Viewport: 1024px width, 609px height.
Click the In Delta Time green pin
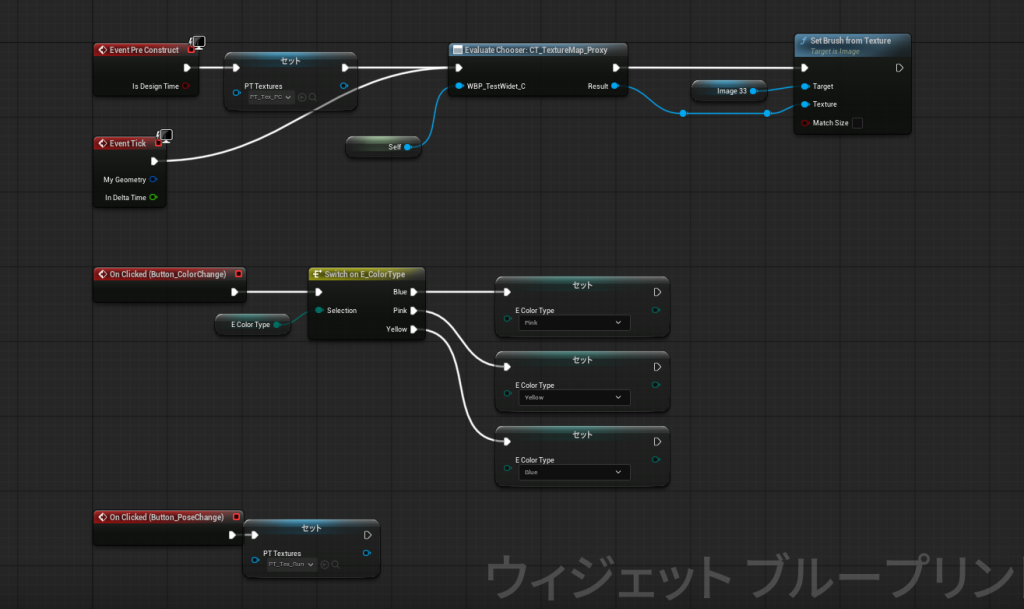click(x=153, y=198)
